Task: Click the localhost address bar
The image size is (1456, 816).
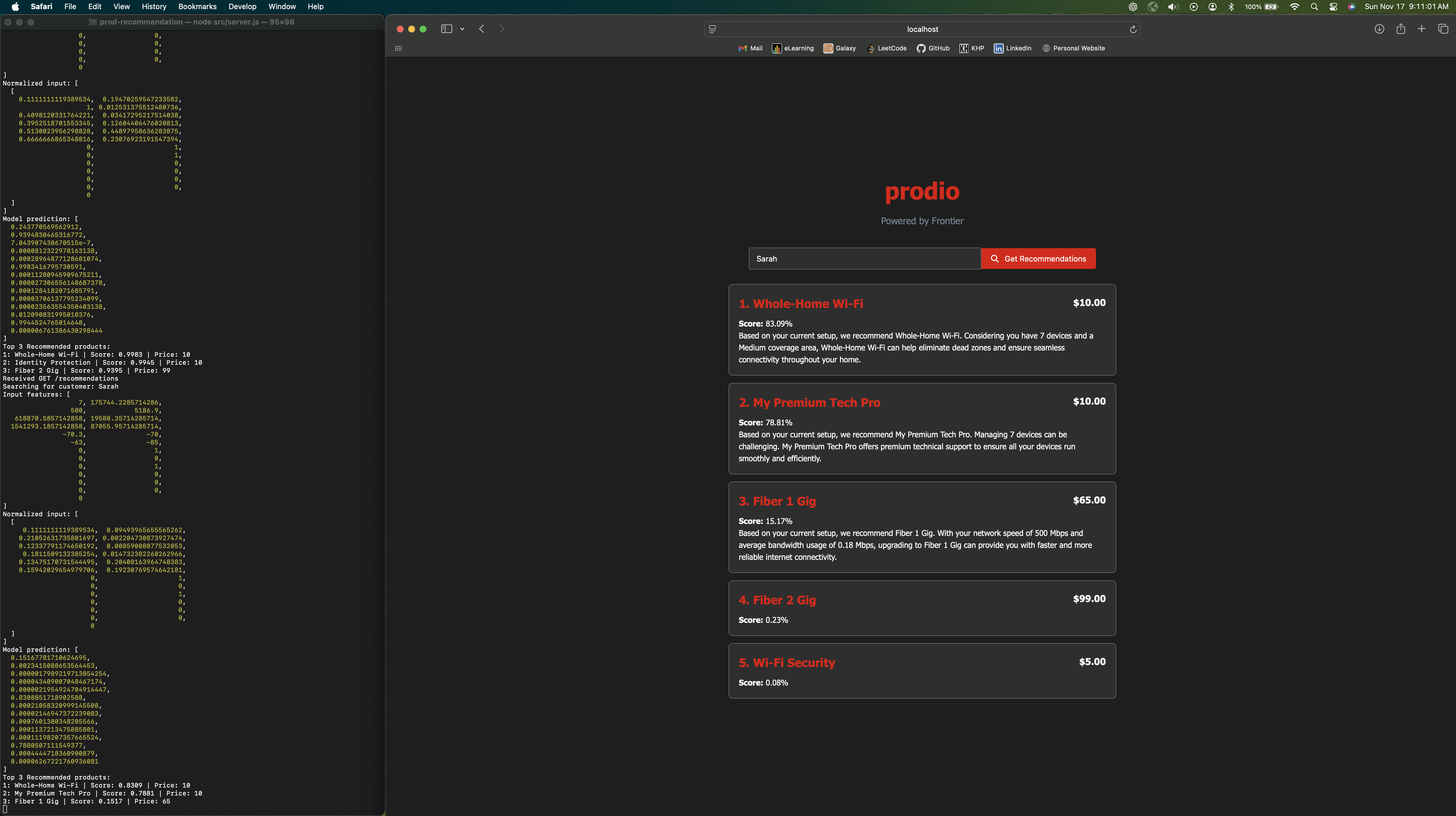Action: 922,29
